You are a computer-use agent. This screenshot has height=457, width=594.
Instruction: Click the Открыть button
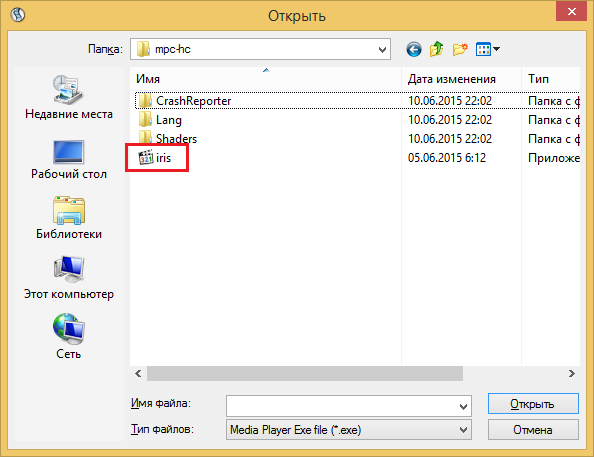pyautogui.click(x=533, y=404)
